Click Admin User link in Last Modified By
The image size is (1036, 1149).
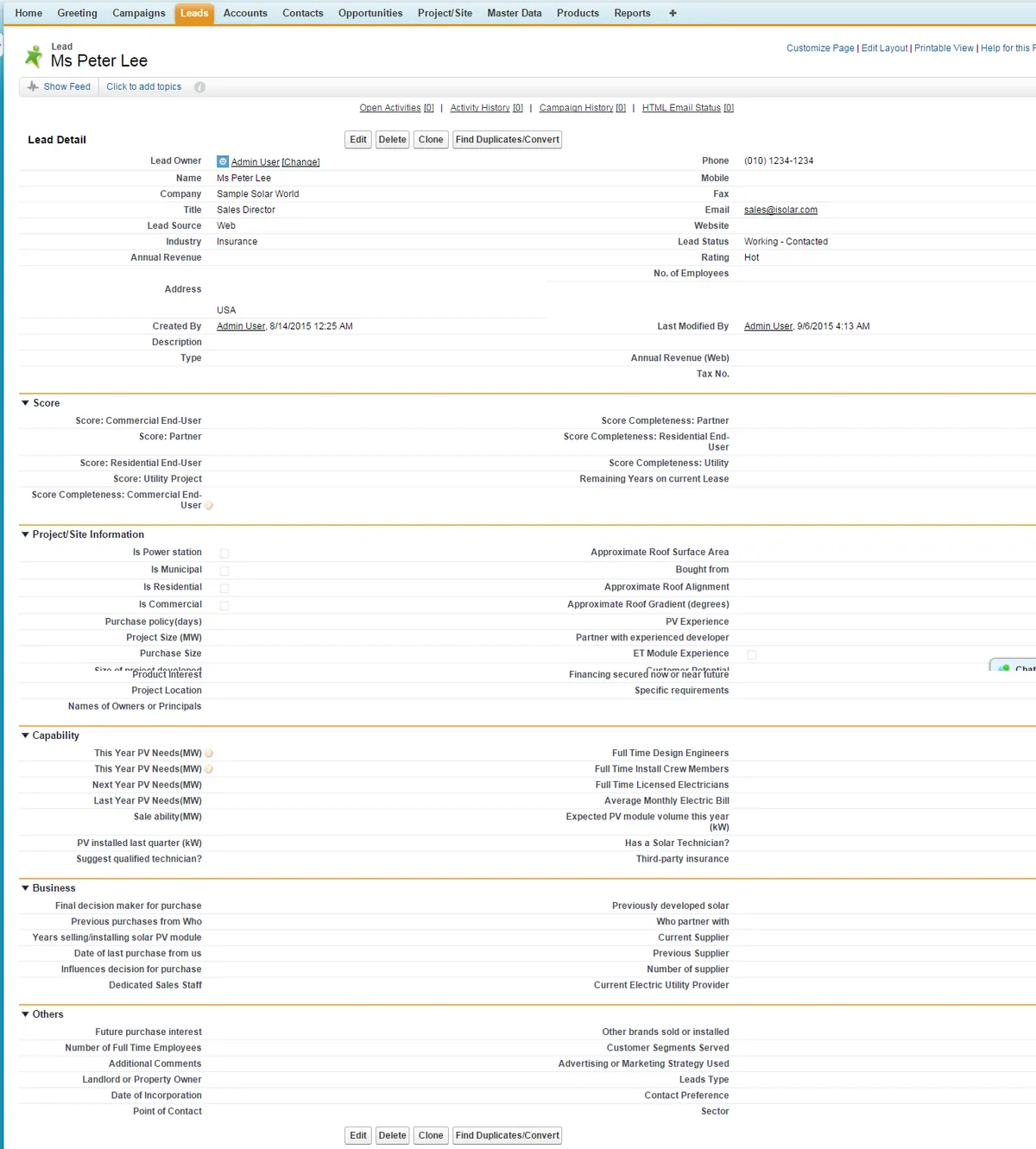point(768,326)
